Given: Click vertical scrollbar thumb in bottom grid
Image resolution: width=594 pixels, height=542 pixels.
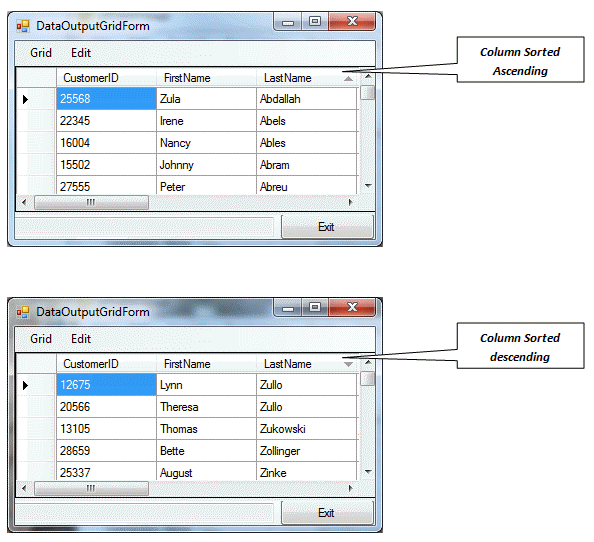Looking at the screenshot, I should coord(367,378).
